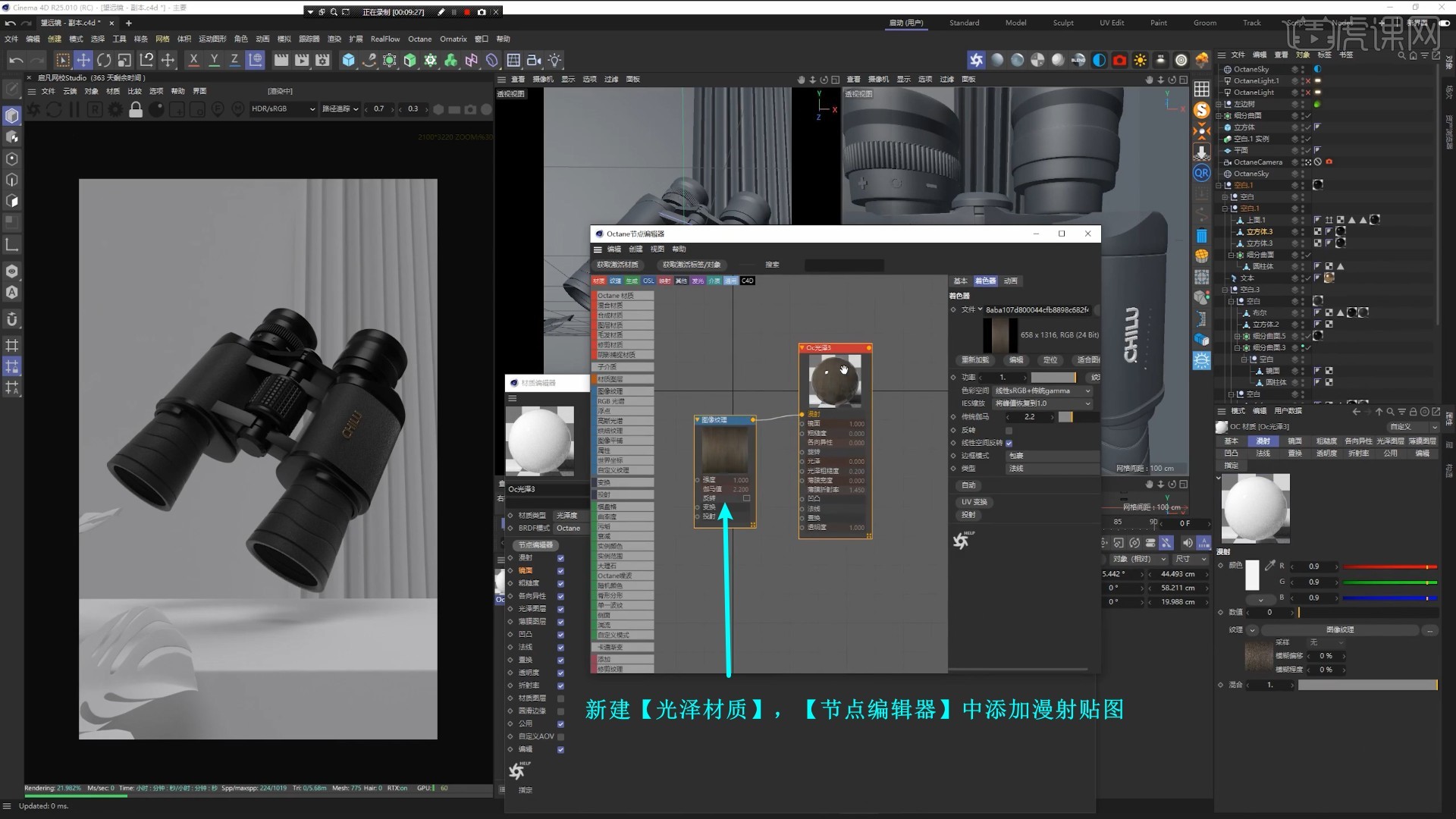Expand the 空白.3 group in object manager

click(x=1225, y=290)
